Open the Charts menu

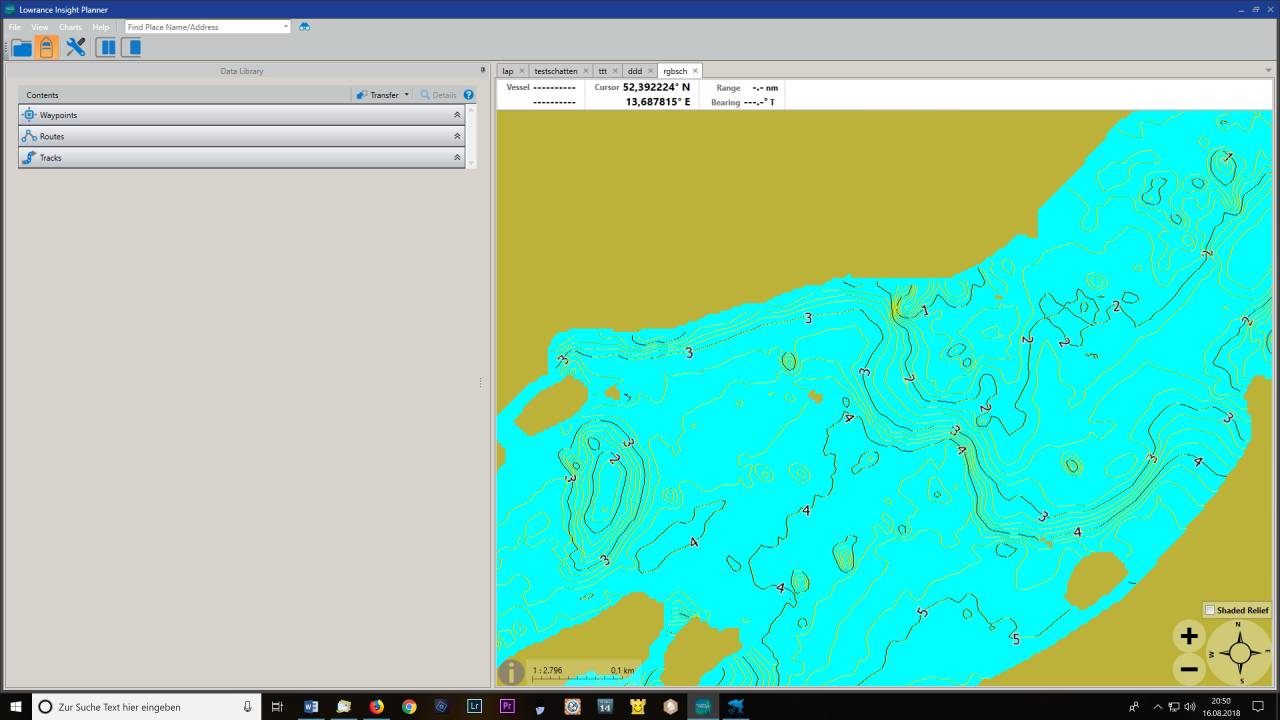70,27
